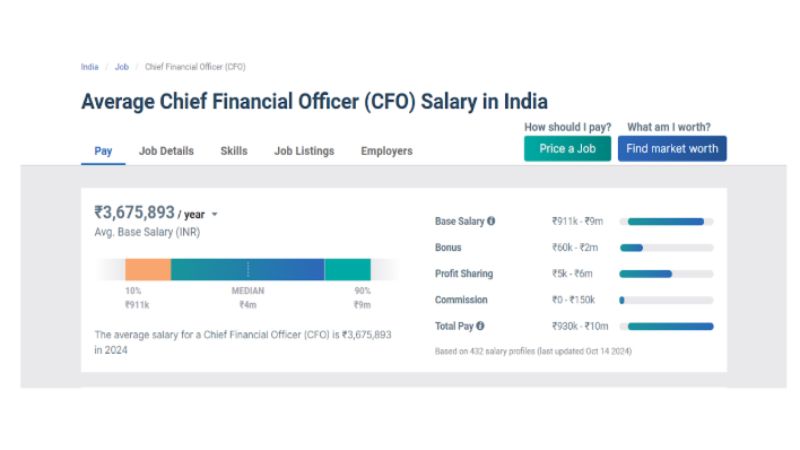Click the Base Salary info icon

click(x=491, y=221)
